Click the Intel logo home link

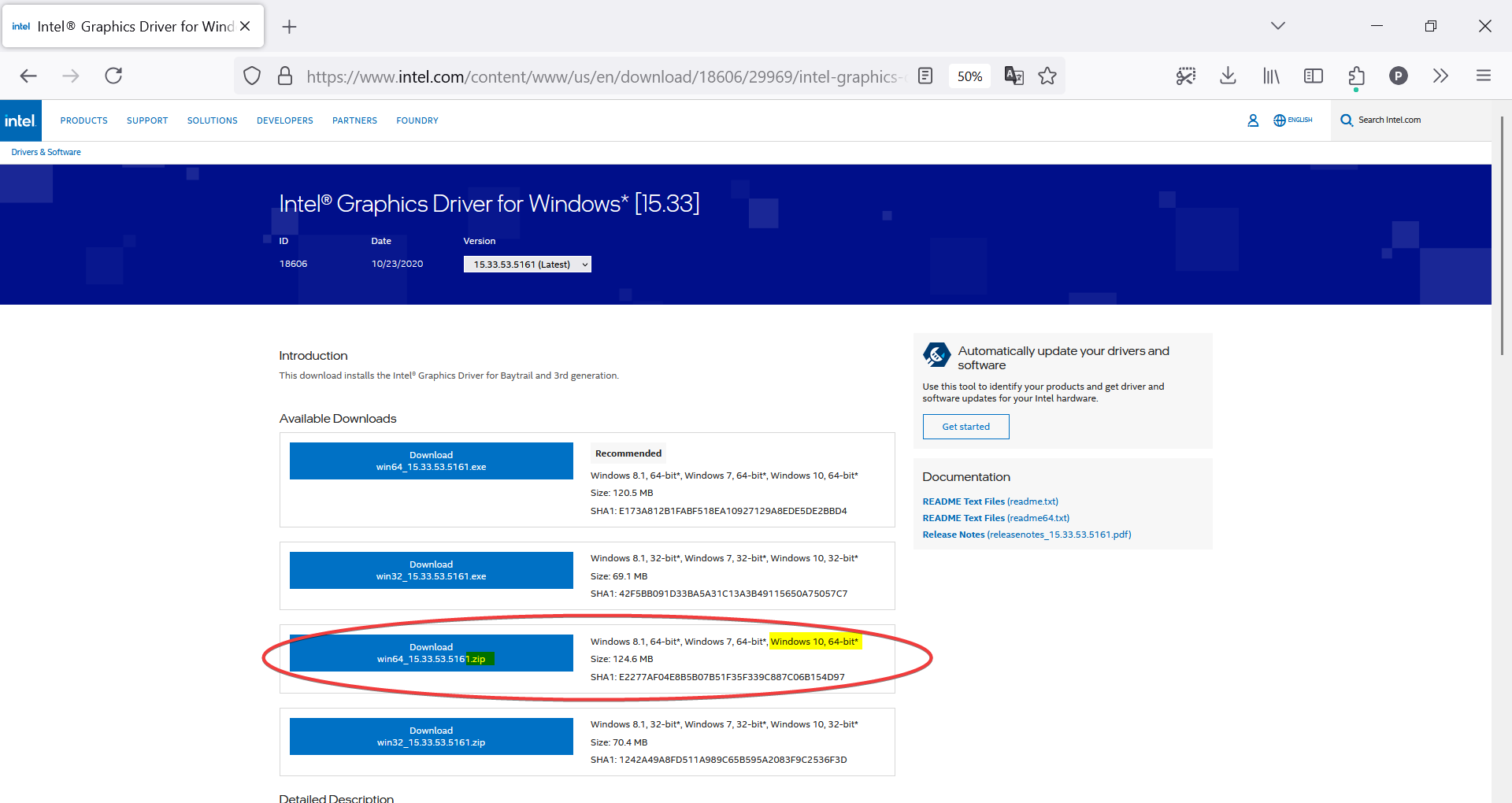[20, 120]
